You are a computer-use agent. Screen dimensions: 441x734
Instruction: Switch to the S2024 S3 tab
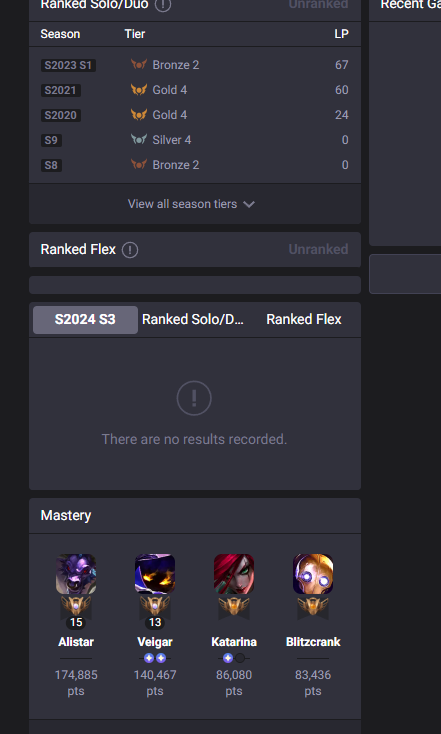(x=85, y=319)
